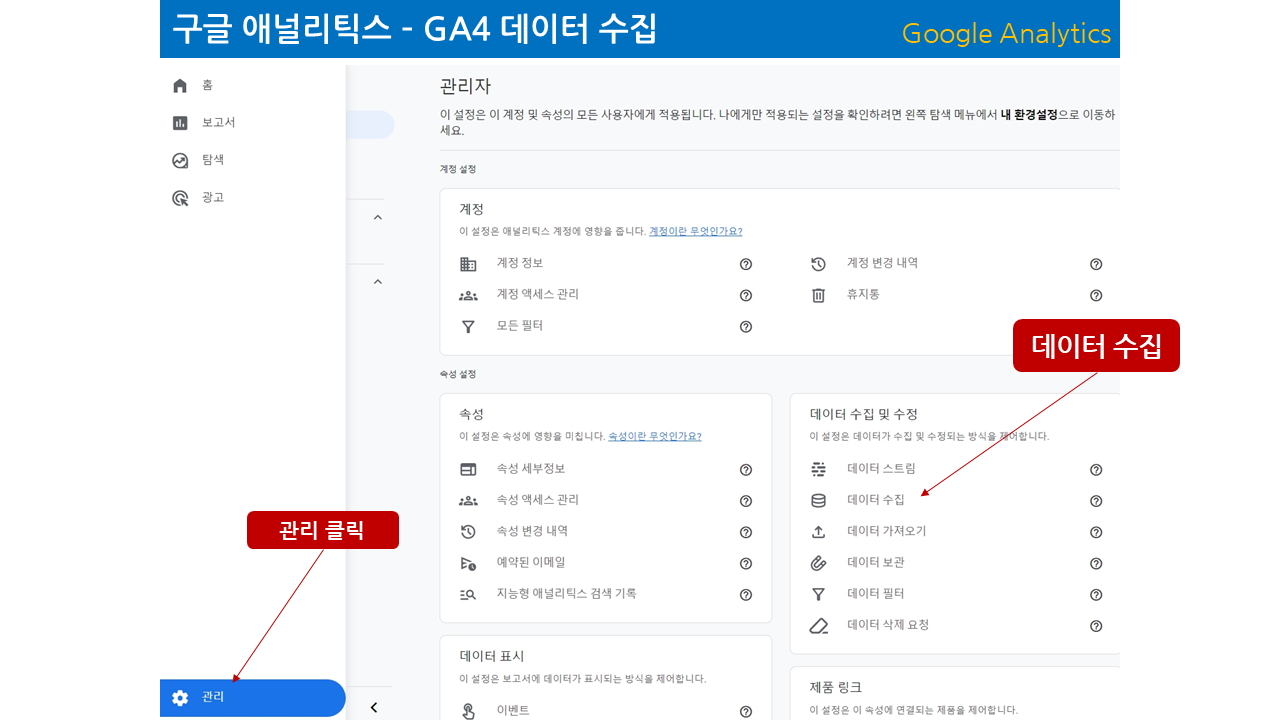Screen dimensions: 1280x720
Task: Open 데이터 삭제 요청
Action: [x=888, y=624]
